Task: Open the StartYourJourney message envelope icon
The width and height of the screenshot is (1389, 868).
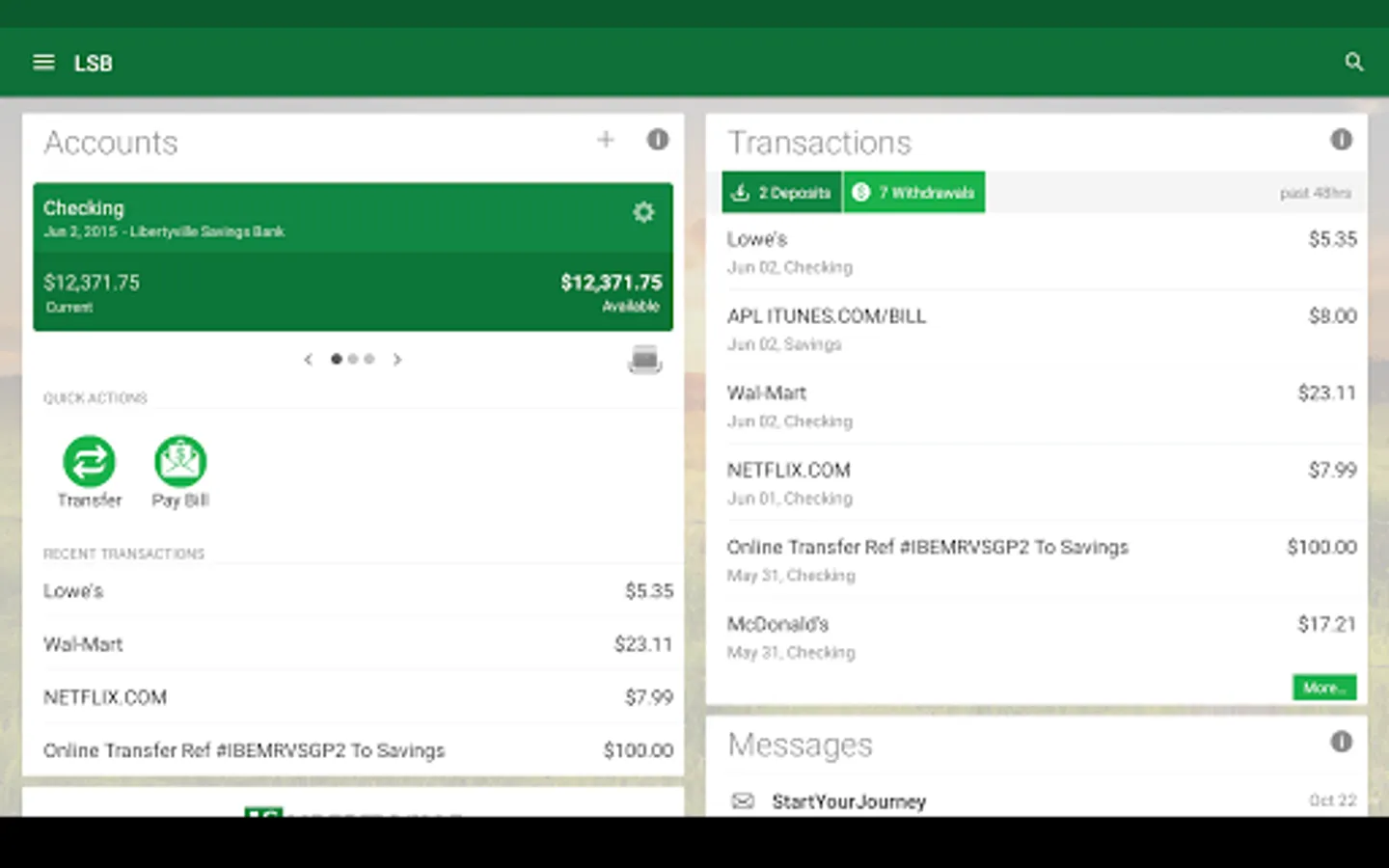Action: tap(743, 801)
